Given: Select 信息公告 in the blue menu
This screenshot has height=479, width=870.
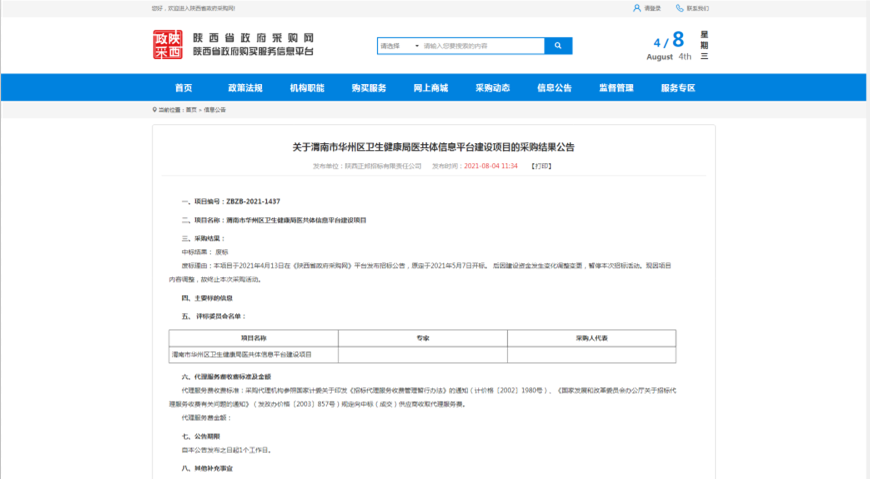Looking at the screenshot, I should click(x=554, y=88).
